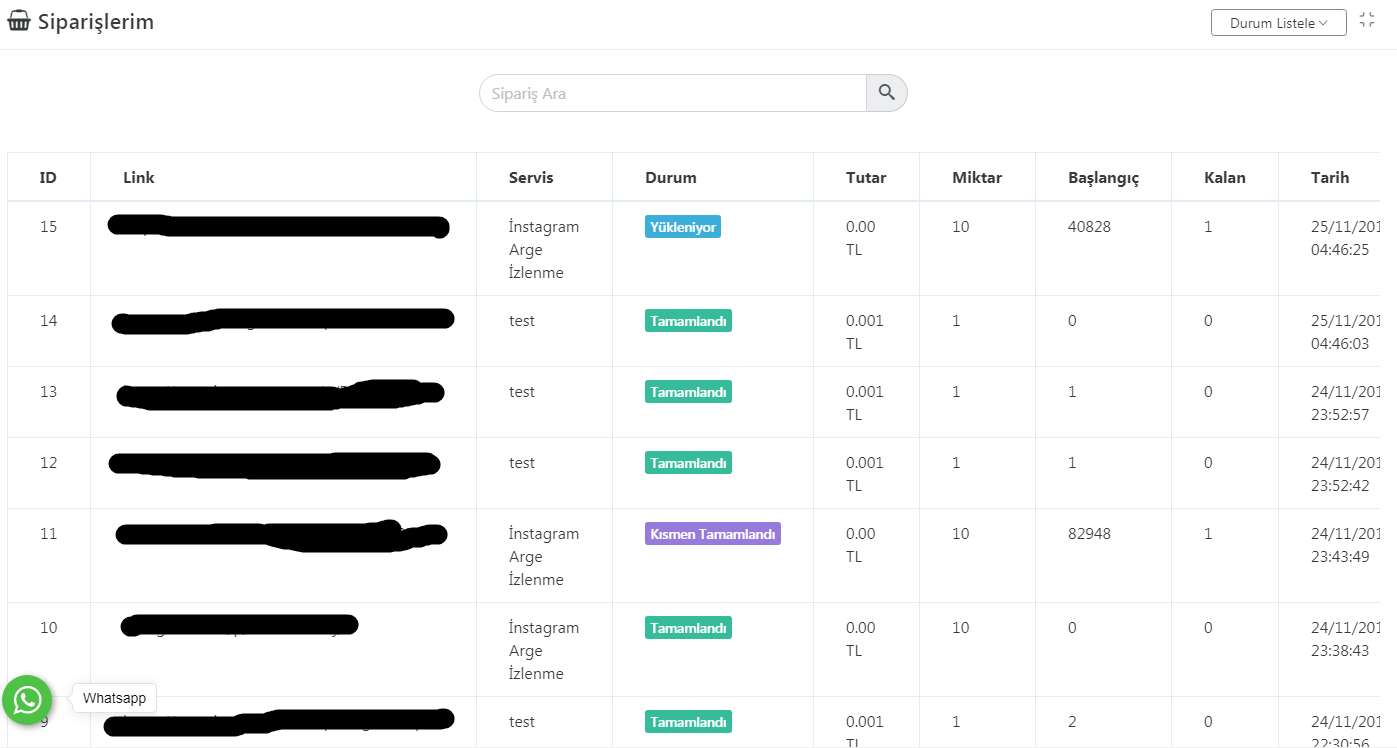The width and height of the screenshot is (1397, 748).
Task: Click 'test' service of order 9
Action: pos(522,722)
